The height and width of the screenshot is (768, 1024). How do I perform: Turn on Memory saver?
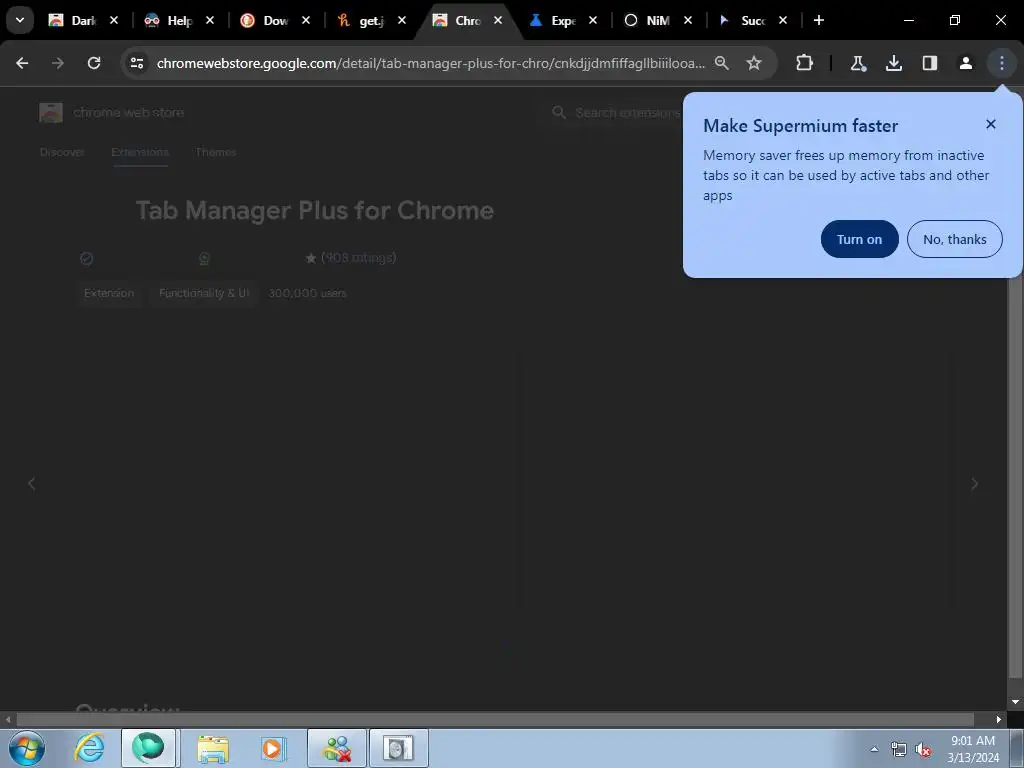point(859,239)
